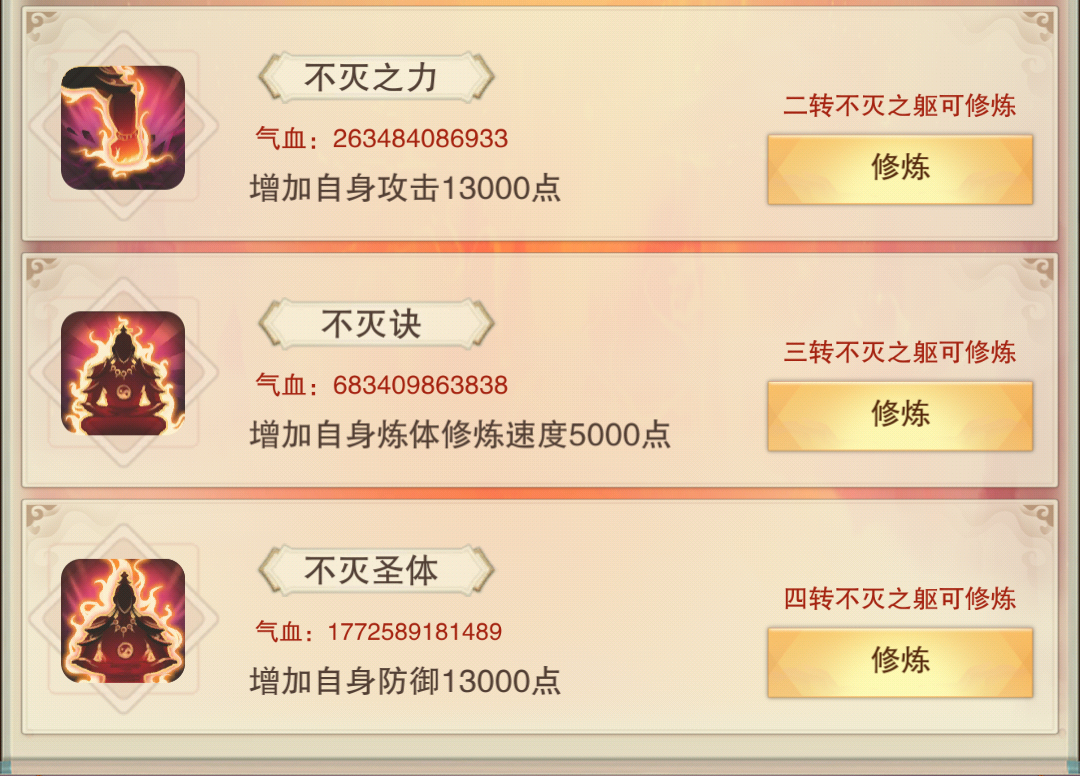Viewport: 1080px width, 776px height.
Task: Click 修炼 button for 不灭圣体
Action: click(900, 662)
